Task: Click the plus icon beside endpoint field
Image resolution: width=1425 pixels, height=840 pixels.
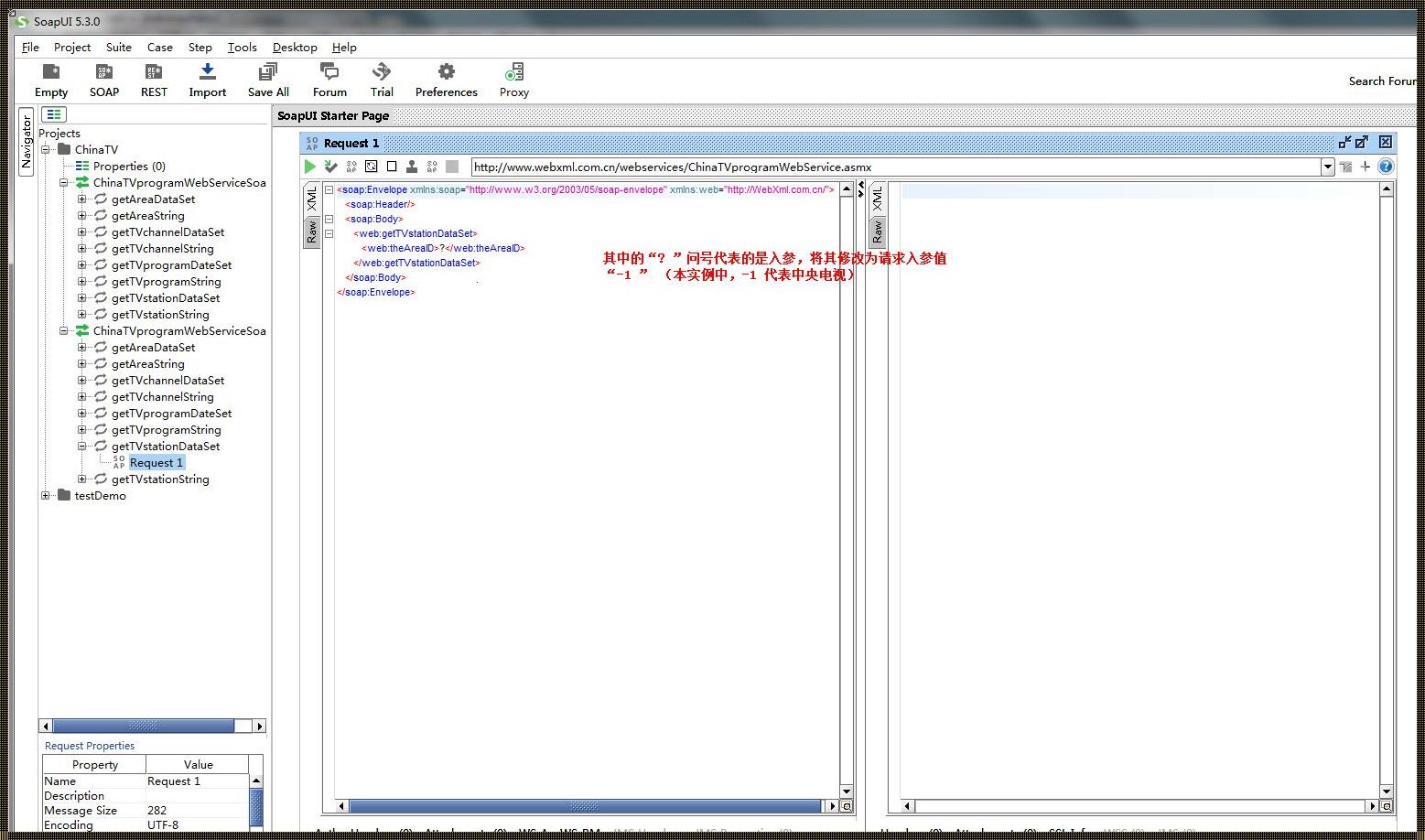Action: pyautogui.click(x=1366, y=167)
